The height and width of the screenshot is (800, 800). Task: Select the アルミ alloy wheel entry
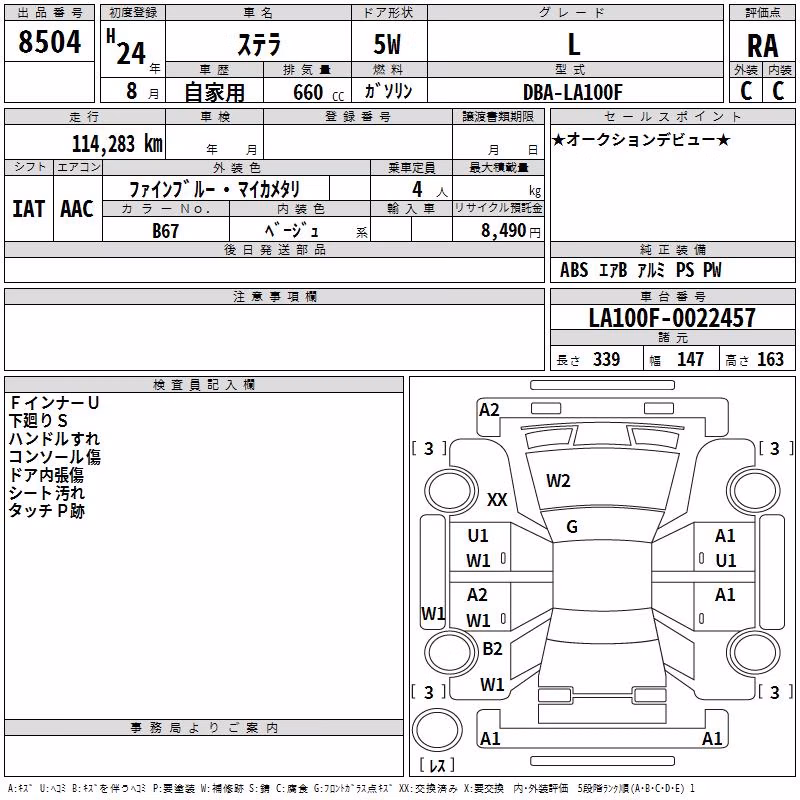[651, 270]
